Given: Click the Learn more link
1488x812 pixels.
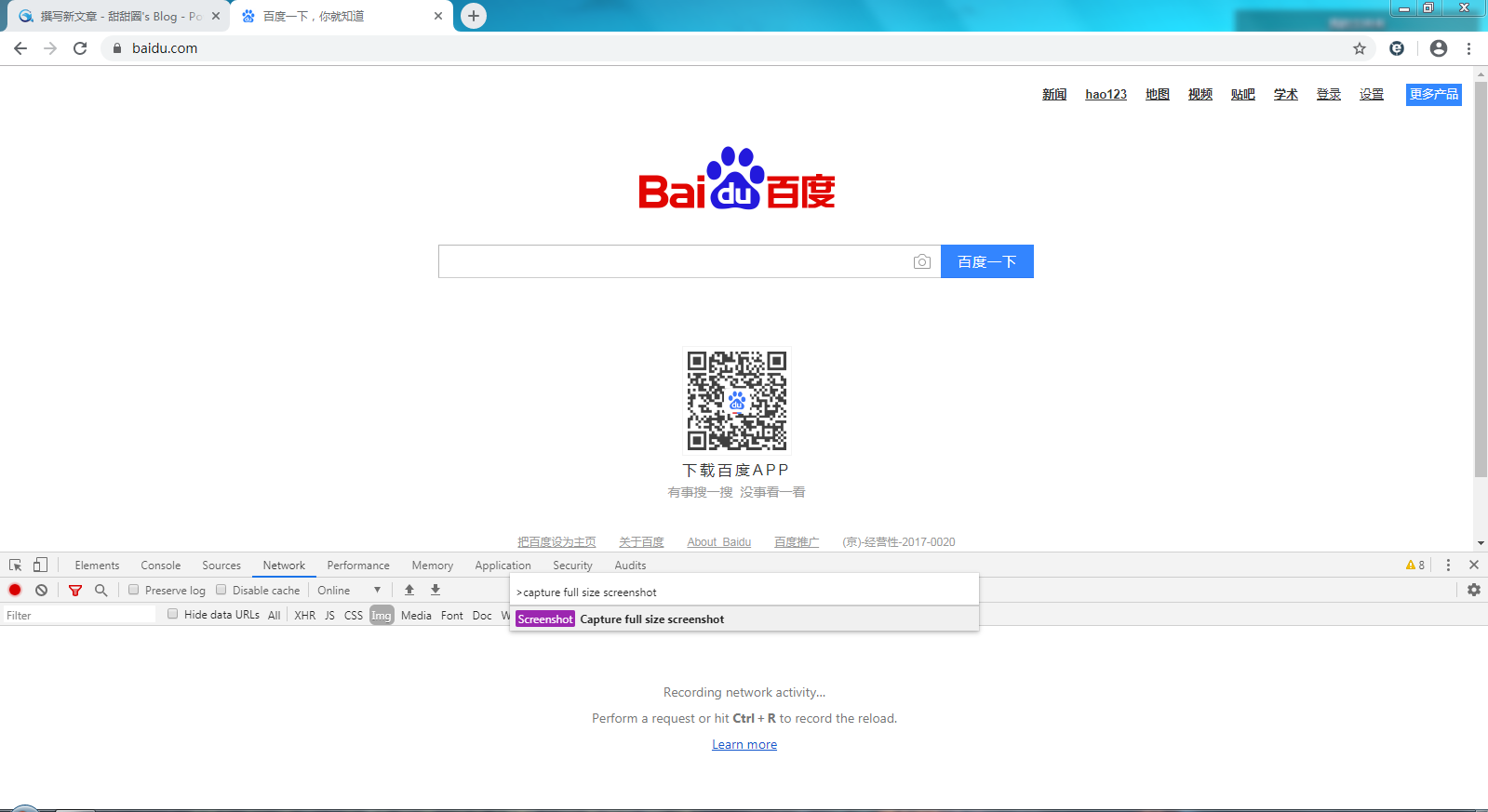Looking at the screenshot, I should click(x=744, y=744).
